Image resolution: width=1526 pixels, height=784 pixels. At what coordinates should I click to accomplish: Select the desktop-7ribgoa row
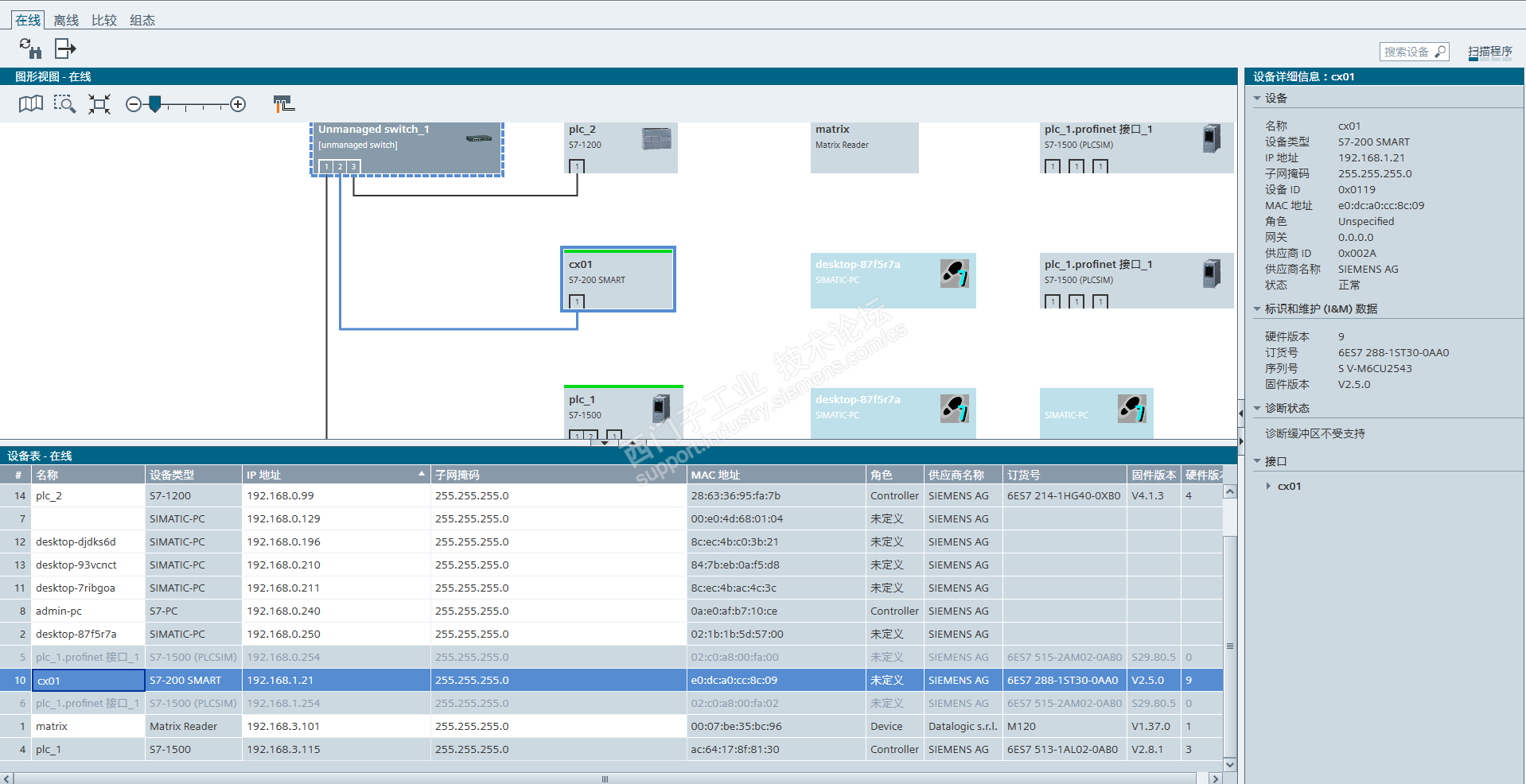611,588
